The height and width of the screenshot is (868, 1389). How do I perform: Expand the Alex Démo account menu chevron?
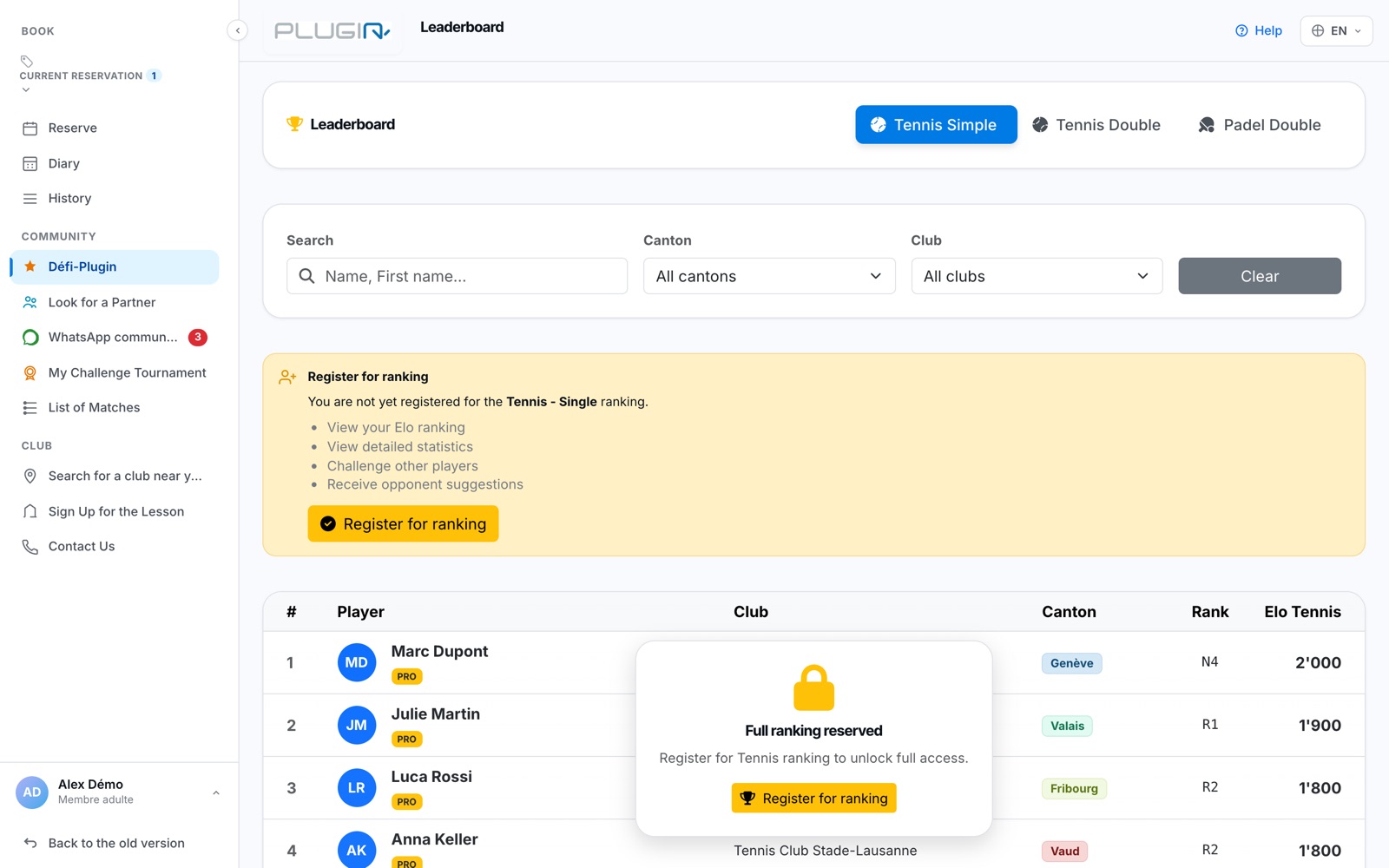point(216,792)
